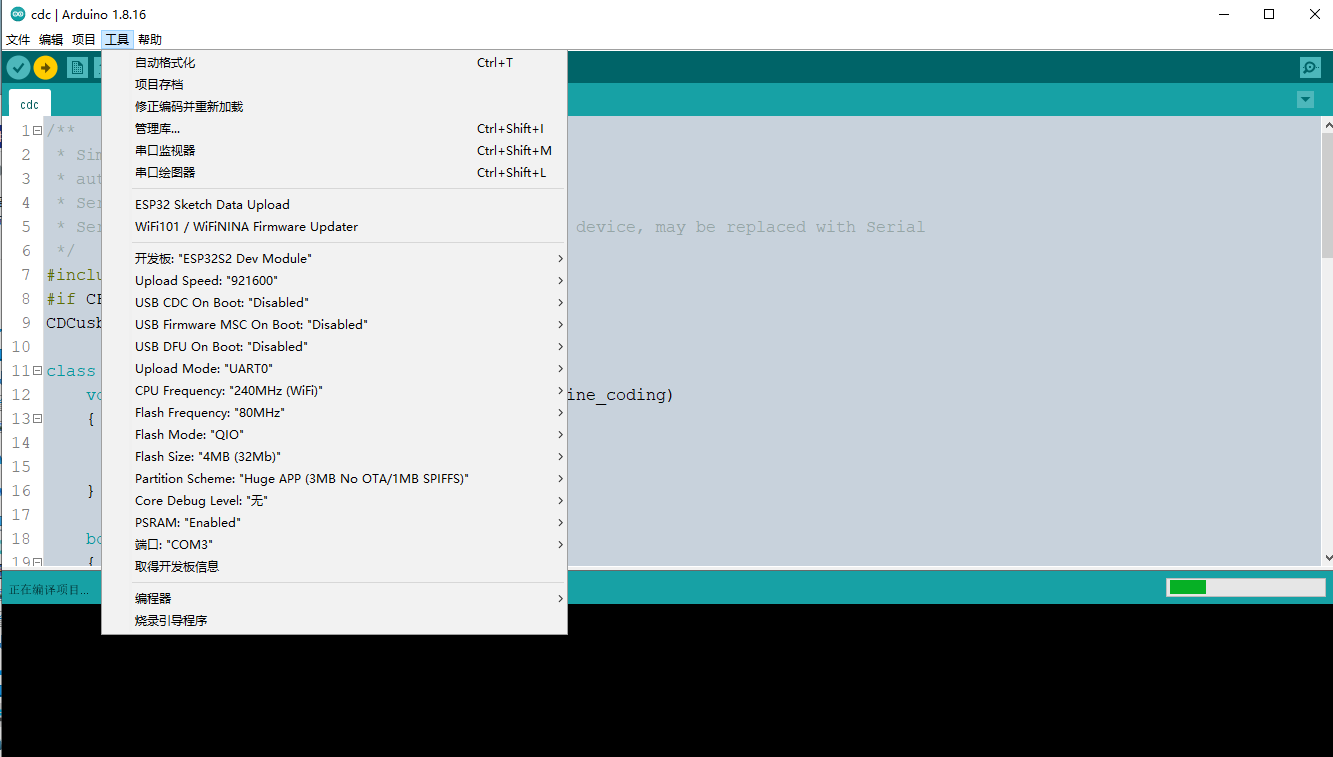The image size is (1333, 757).
Task: Open the tab options dropdown arrow
Action: [1305, 100]
